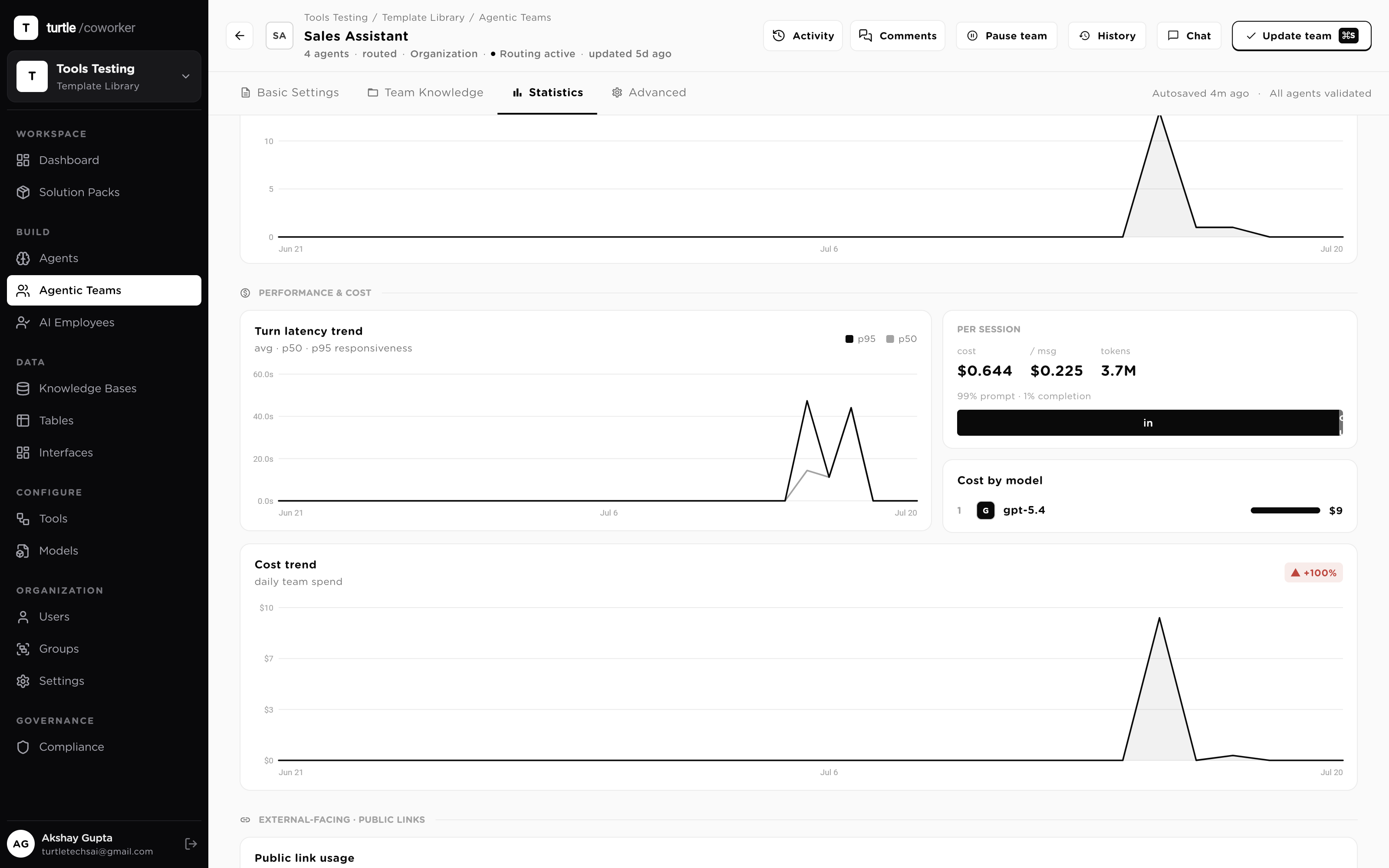The height and width of the screenshot is (868, 1389).
Task: Toggle the p50 legend series
Action: coord(901,339)
